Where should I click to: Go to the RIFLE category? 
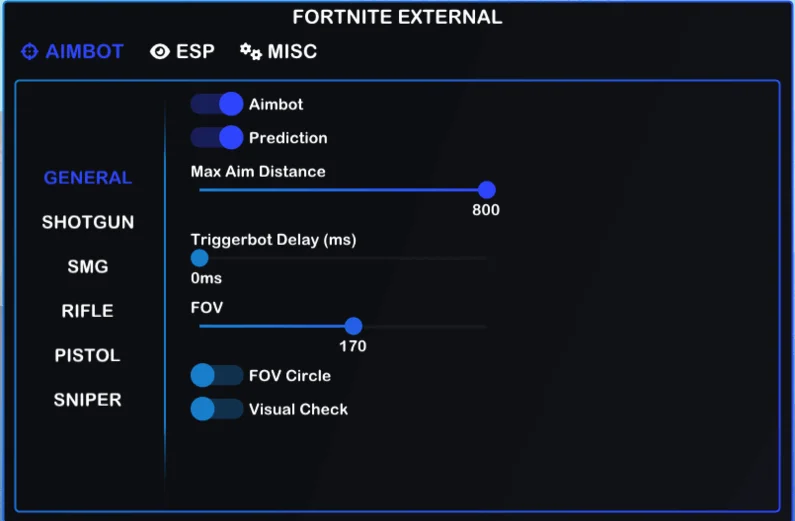pos(88,311)
